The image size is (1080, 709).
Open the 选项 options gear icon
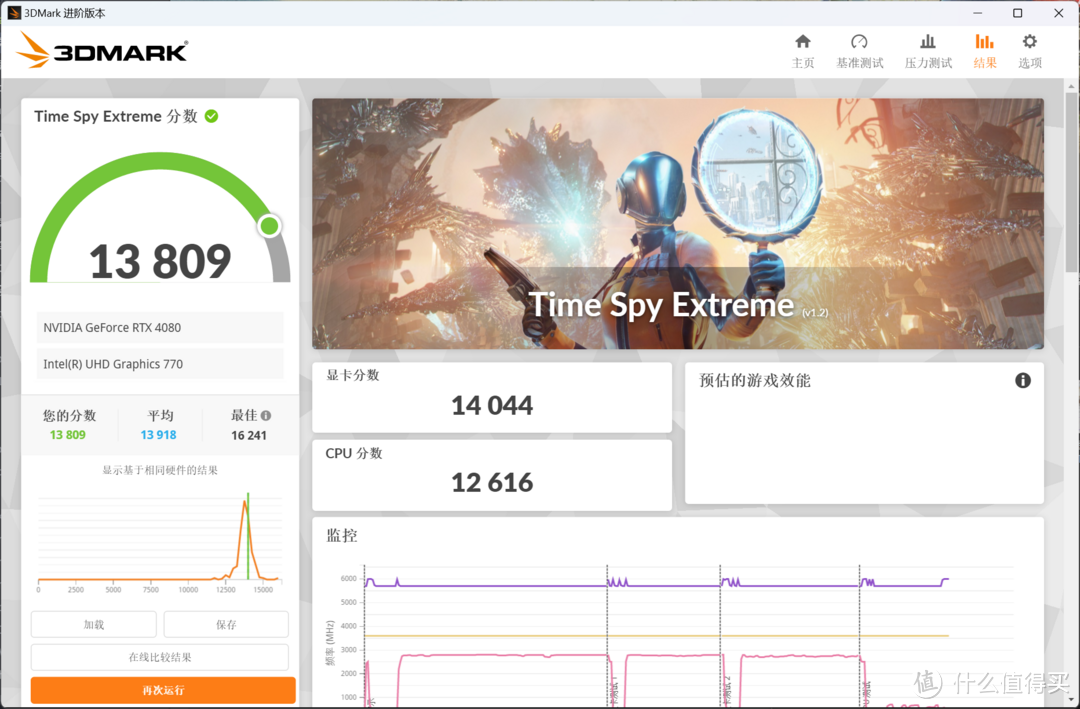(x=1029, y=42)
